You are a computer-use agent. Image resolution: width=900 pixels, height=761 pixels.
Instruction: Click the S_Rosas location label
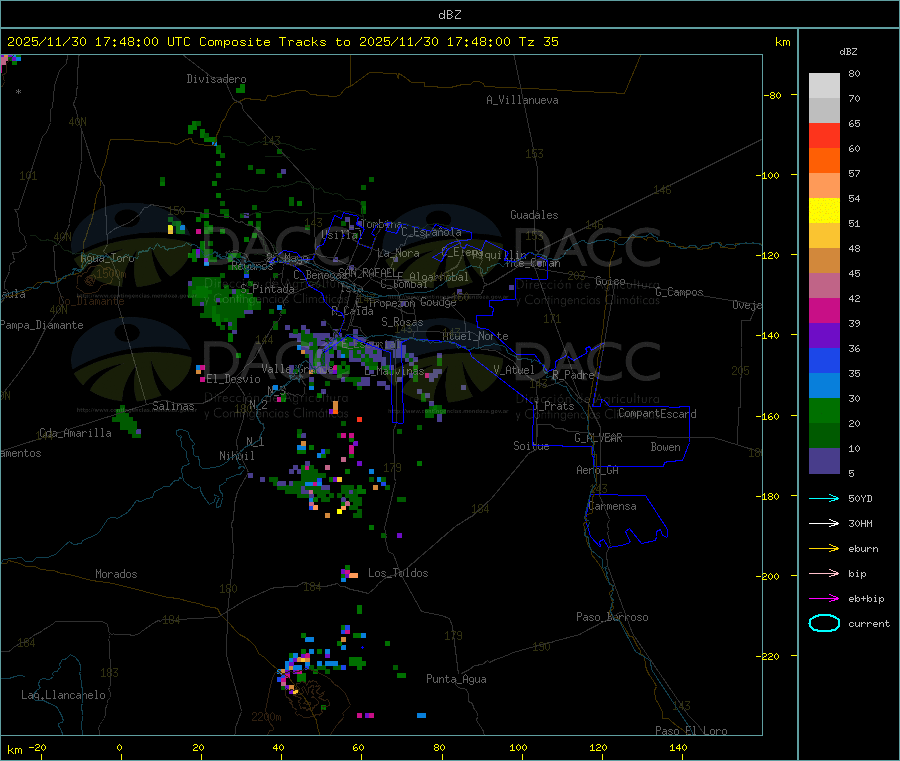[x=402, y=322]
